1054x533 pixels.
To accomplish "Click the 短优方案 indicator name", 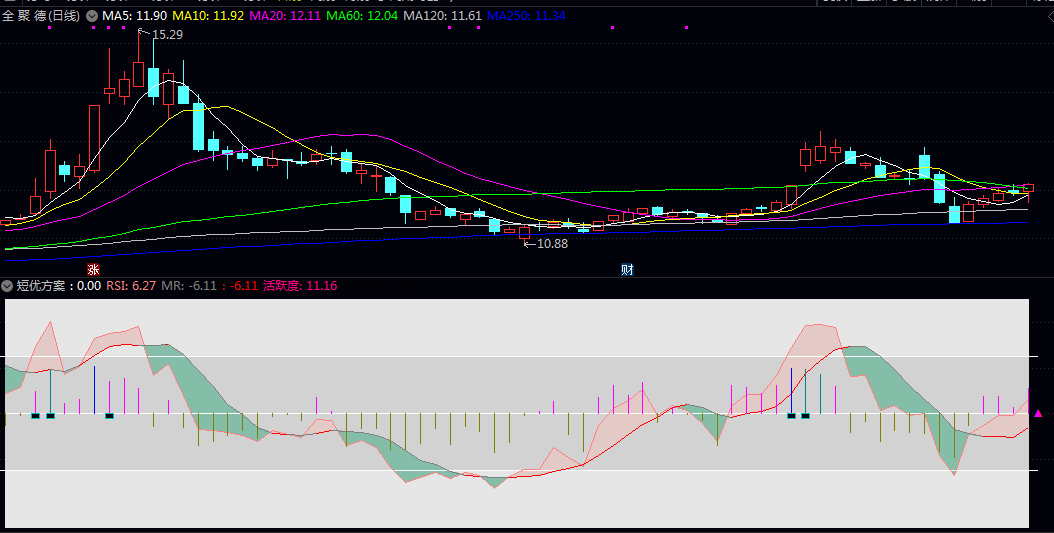I will 40,286.
